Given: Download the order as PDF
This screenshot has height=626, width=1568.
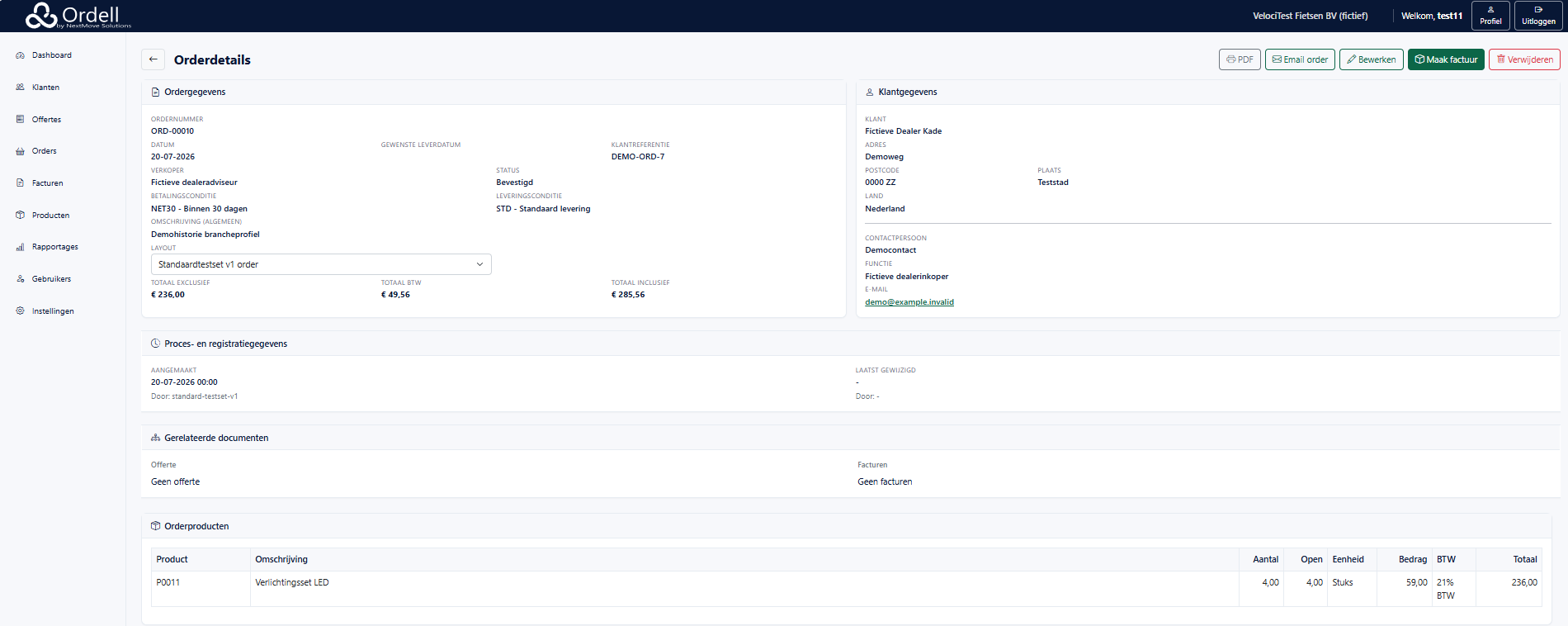Looking at the screenshot, I should (x=1240, y=59).
